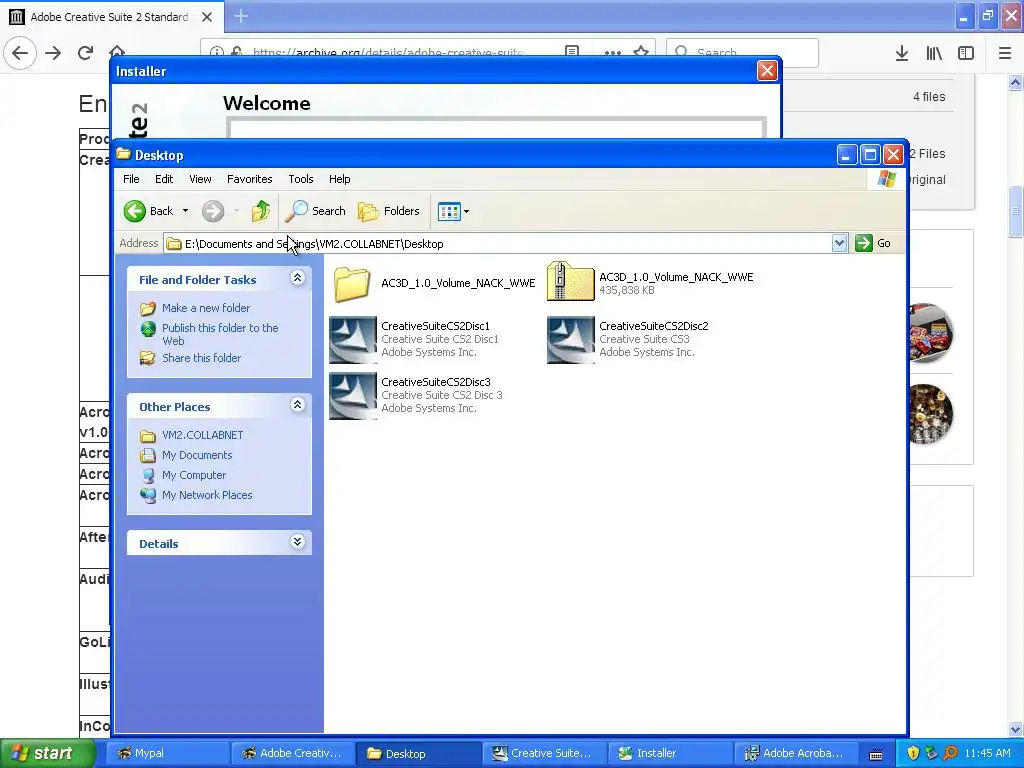Select the AC3D_1.0_Volume_NACK_WWE folder icon
1024x768 pixels.
pos(353,283)
